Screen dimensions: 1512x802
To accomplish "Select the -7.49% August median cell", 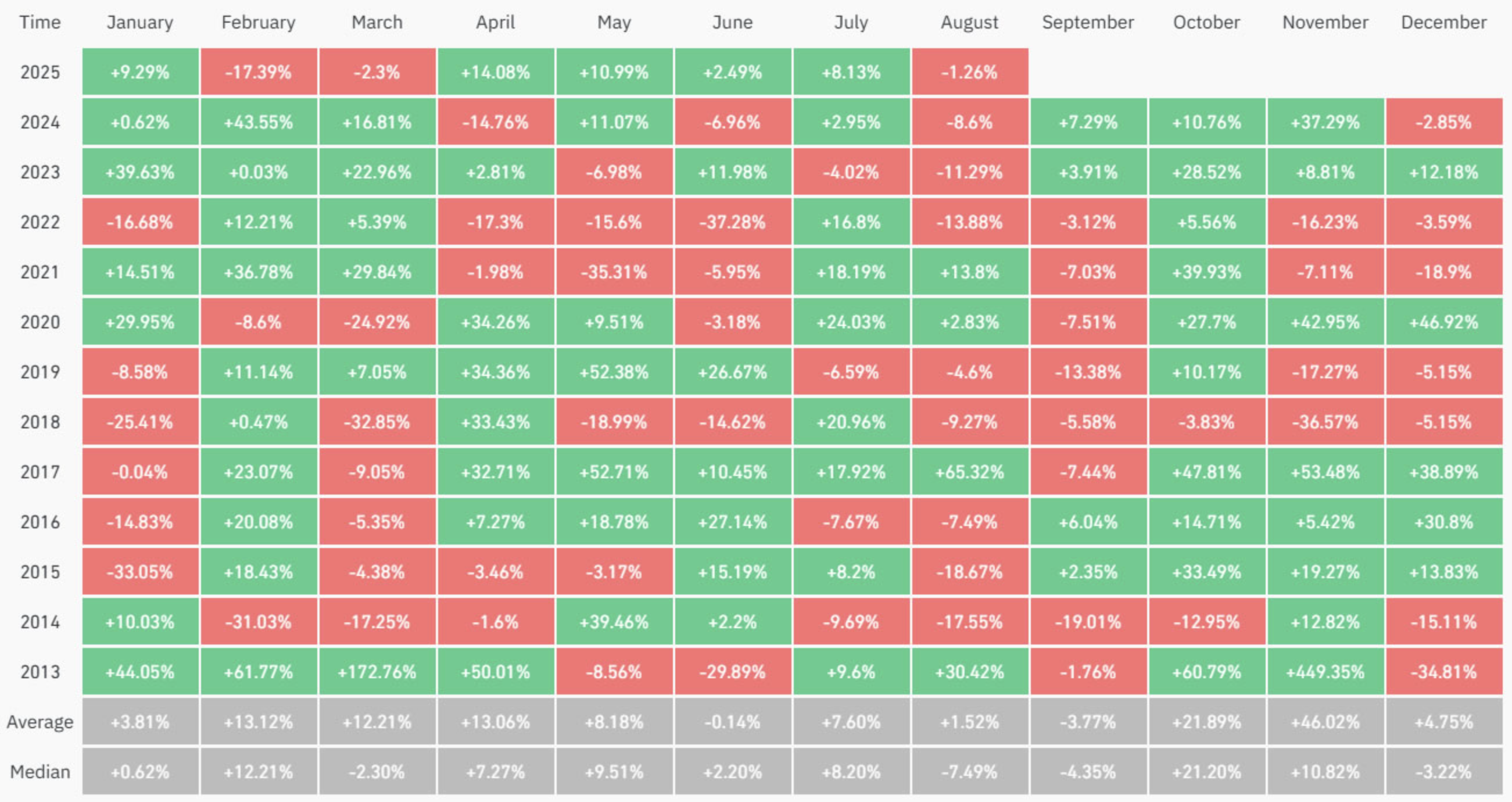I will (x=970, y=771).
